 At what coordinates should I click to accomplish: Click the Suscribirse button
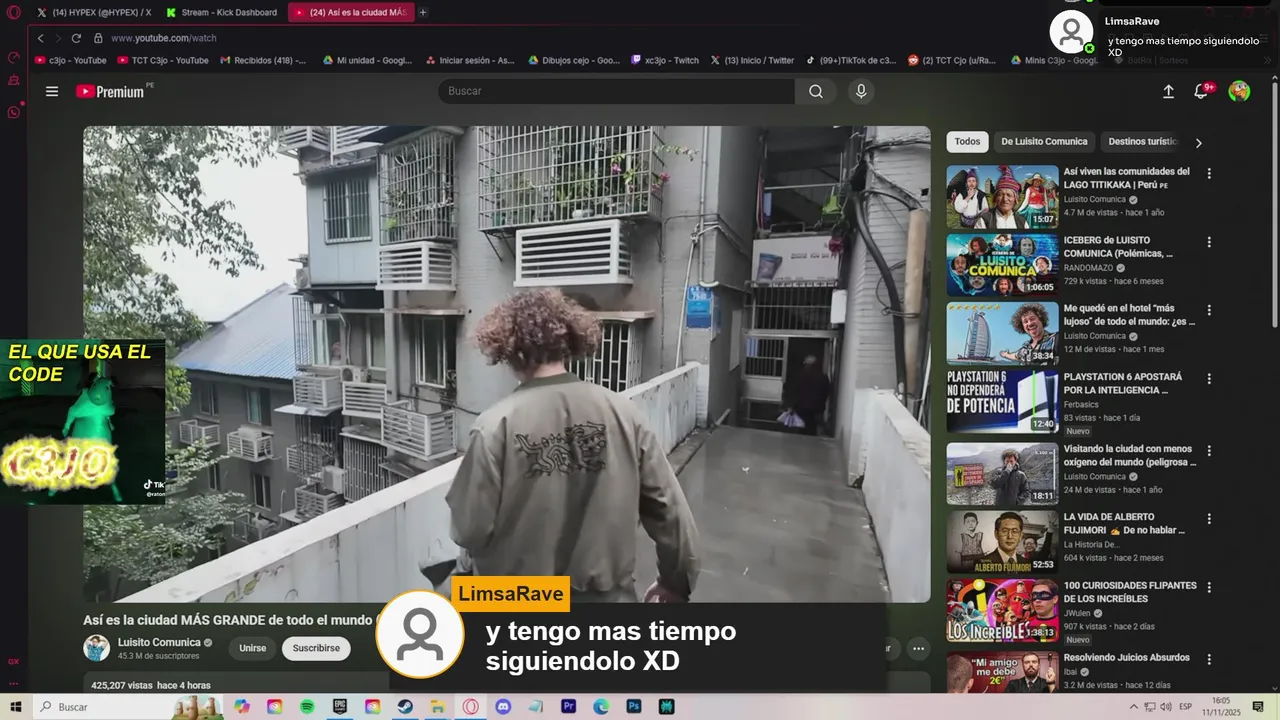coord(316,648)
